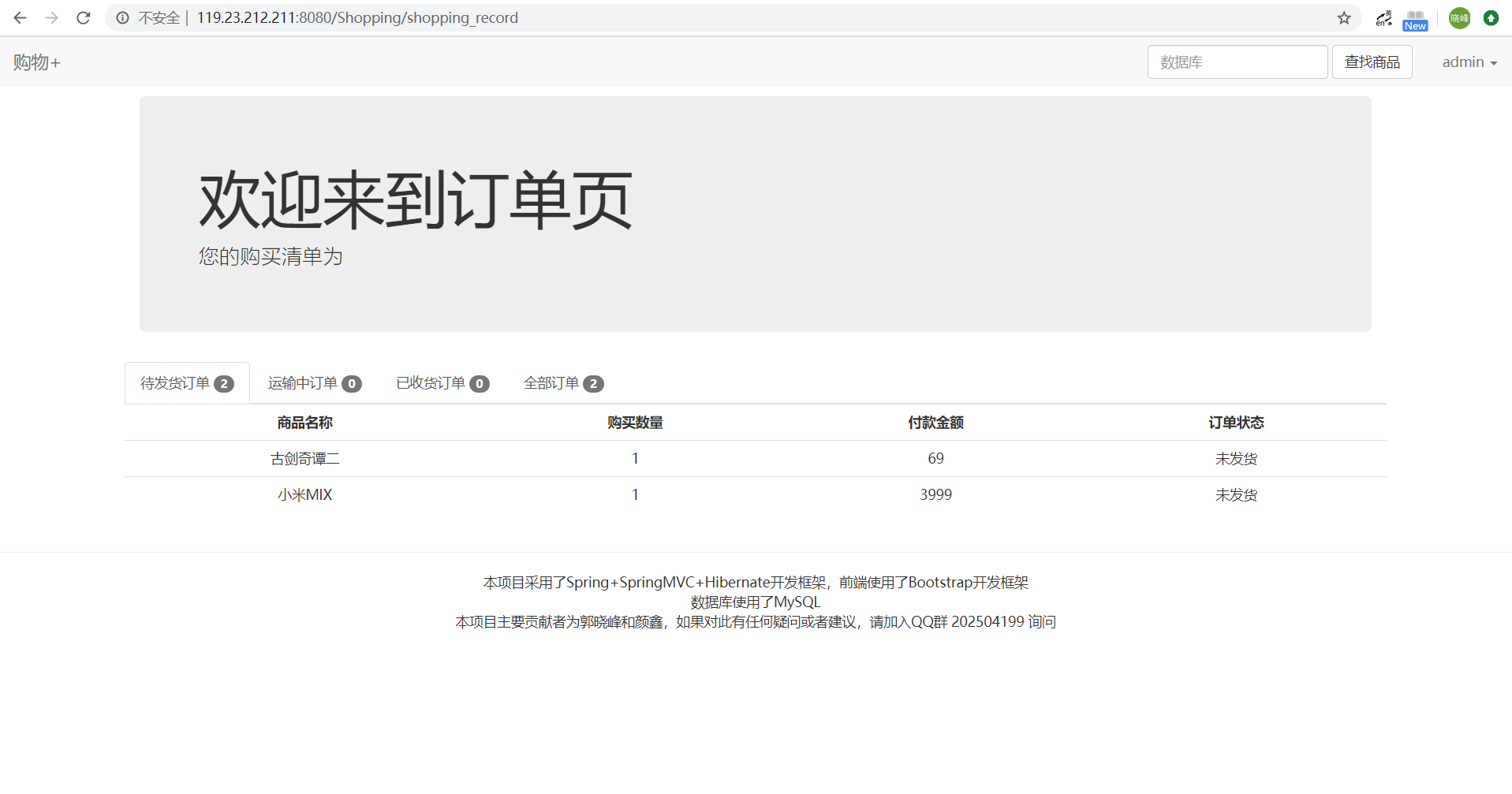1512x794 pixels.
Task: Open the 不安全 site security info icon
Action: [x=121, y=17]
